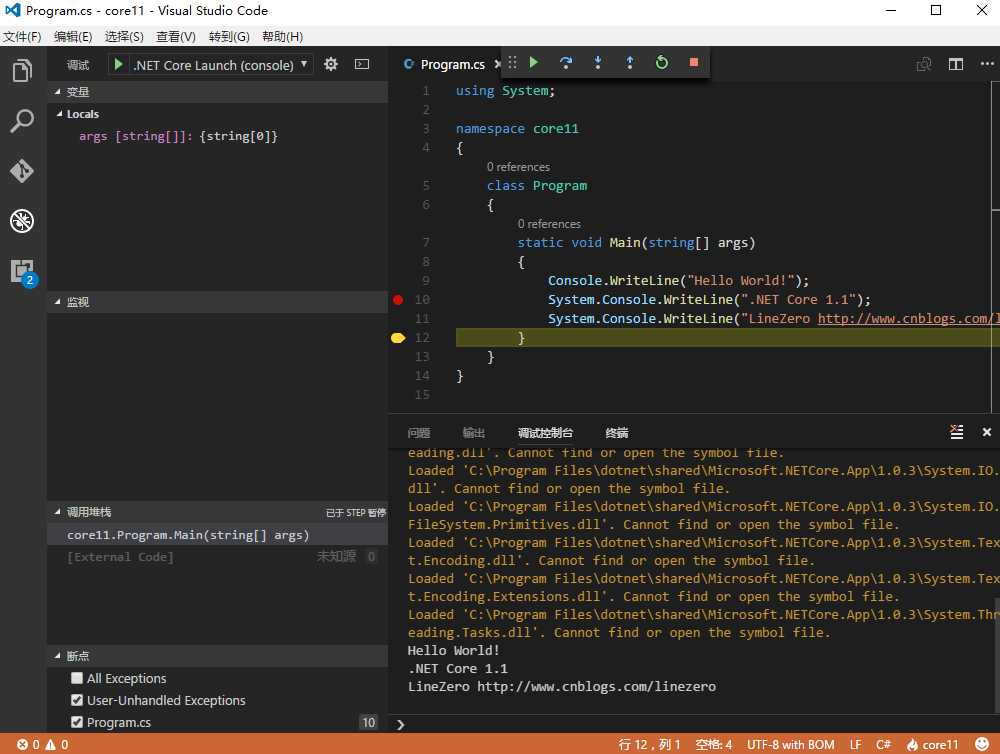Open the 帮助(H) menu
This screenshot has height=754, width=1000.
[283, 36]
